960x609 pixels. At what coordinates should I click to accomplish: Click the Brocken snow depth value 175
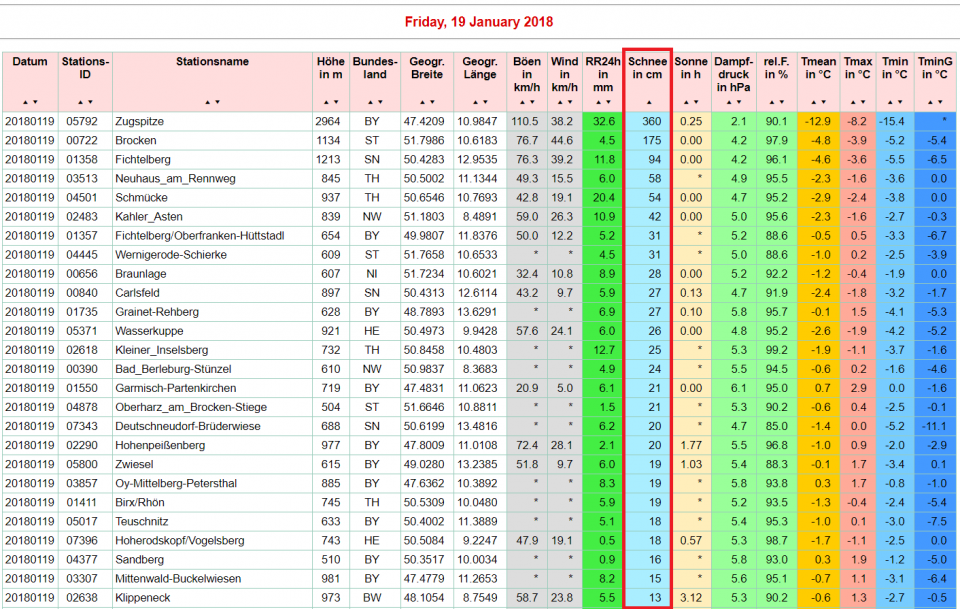(650, 140)
